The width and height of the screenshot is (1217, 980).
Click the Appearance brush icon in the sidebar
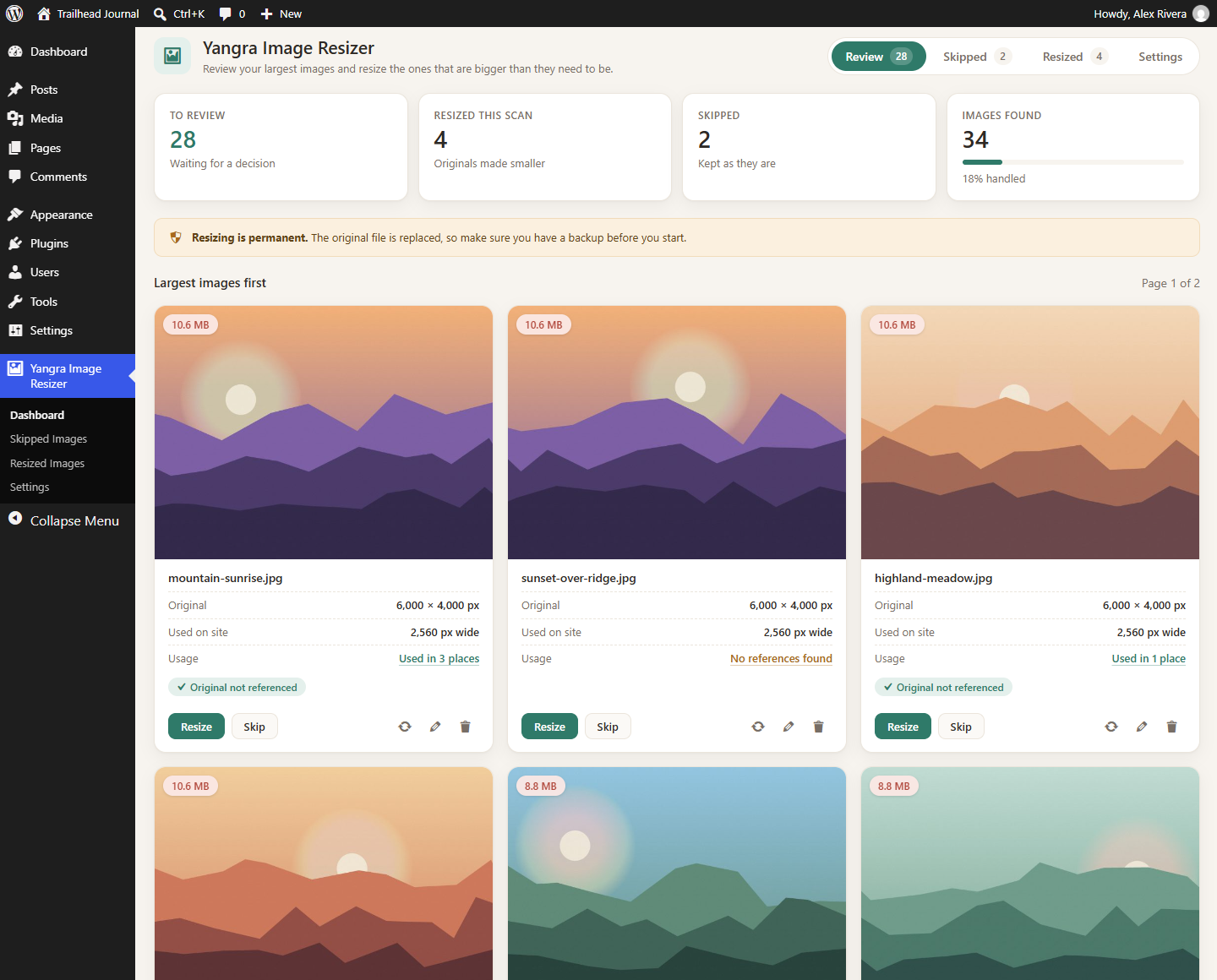(15, 215)
